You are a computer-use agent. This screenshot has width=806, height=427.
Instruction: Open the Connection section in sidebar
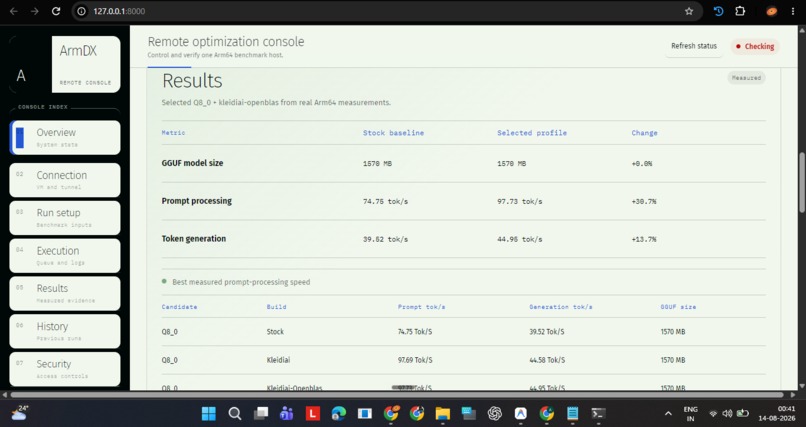(x=65, y=180)
